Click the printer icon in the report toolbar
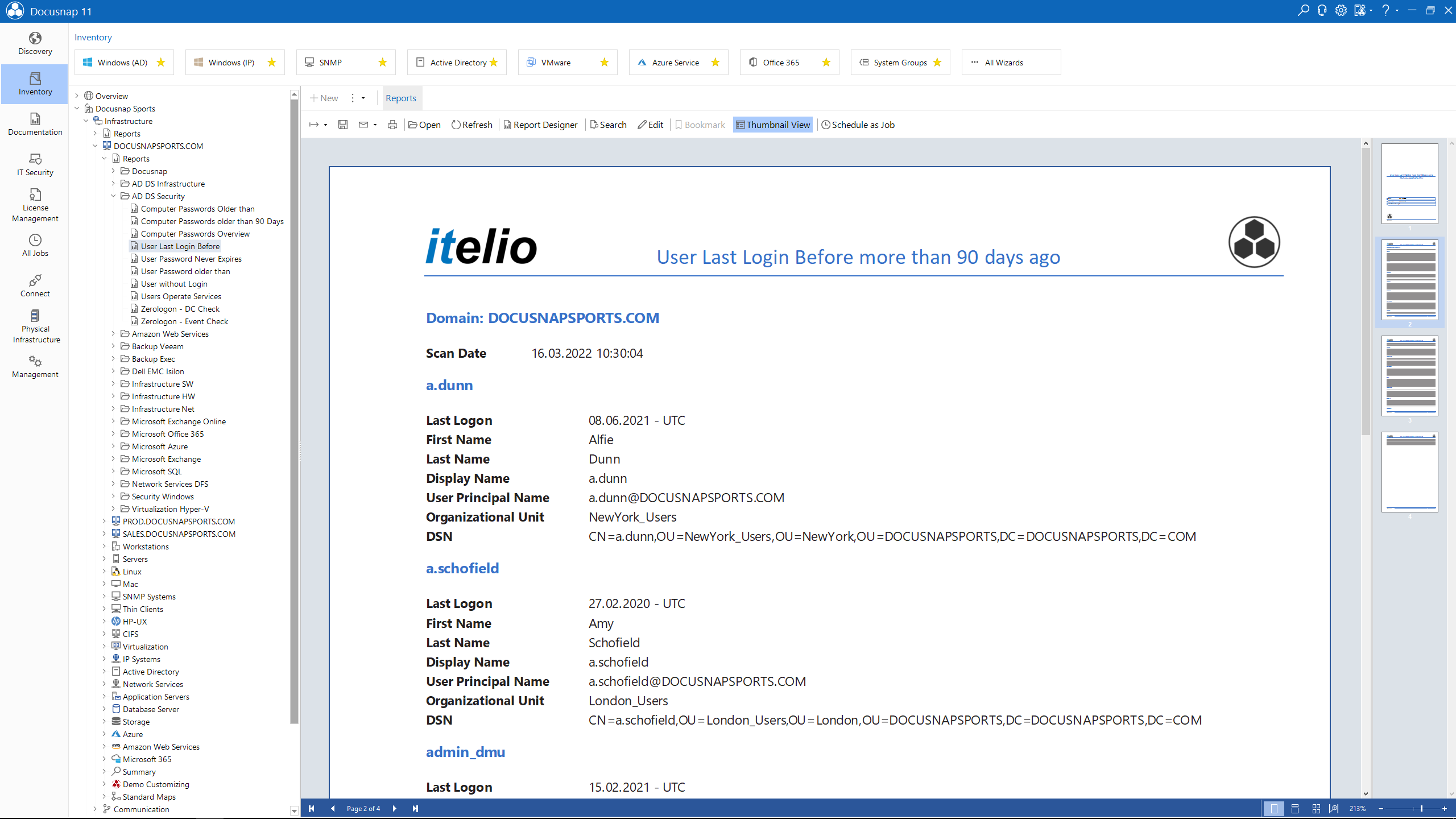Screen dimensions: 1456x819 pyautogui.click(x=392, y=125)
